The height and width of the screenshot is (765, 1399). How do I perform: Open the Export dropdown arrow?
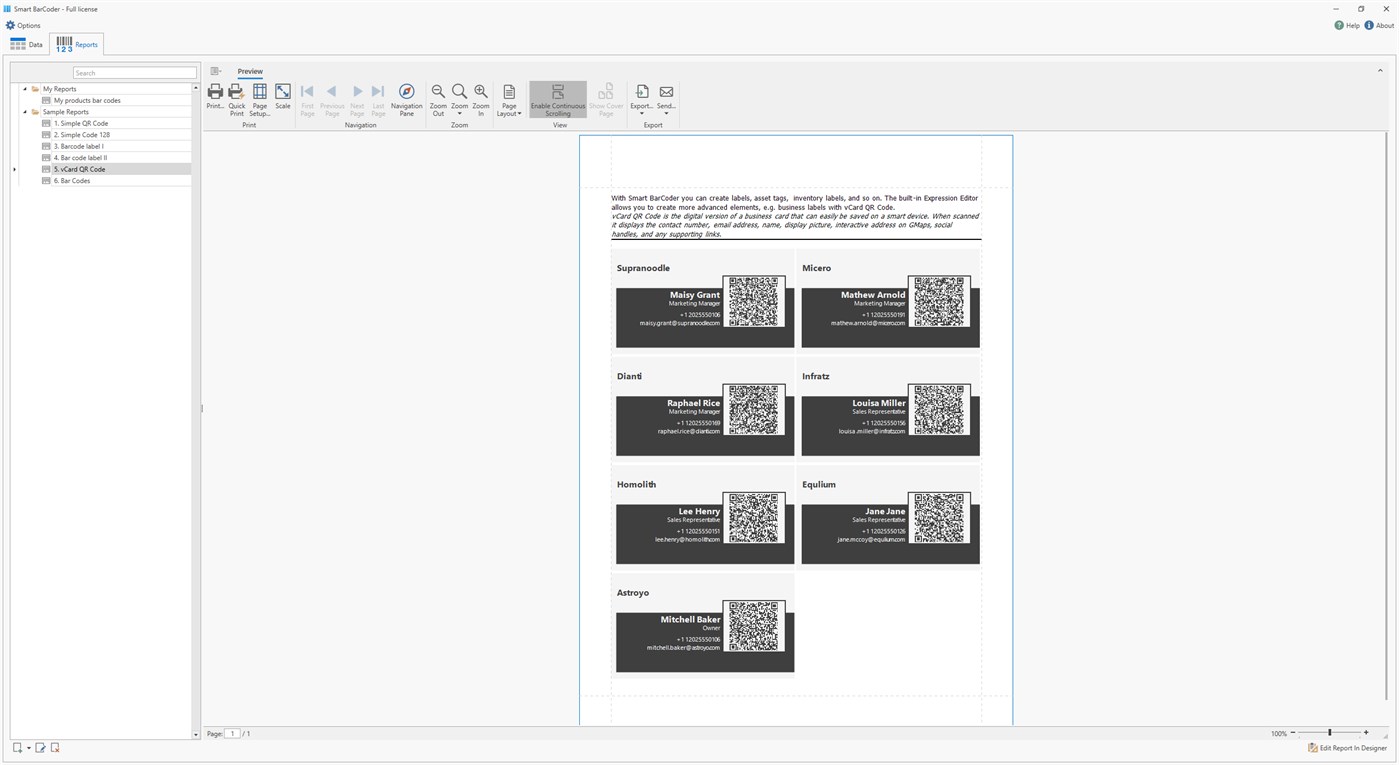pos(641,113)
